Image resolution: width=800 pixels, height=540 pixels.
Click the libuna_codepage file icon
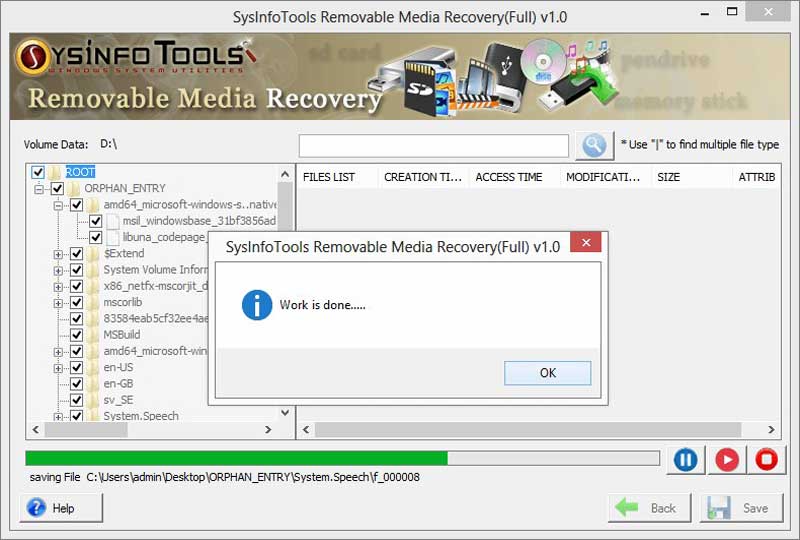(x=113, y=237)
